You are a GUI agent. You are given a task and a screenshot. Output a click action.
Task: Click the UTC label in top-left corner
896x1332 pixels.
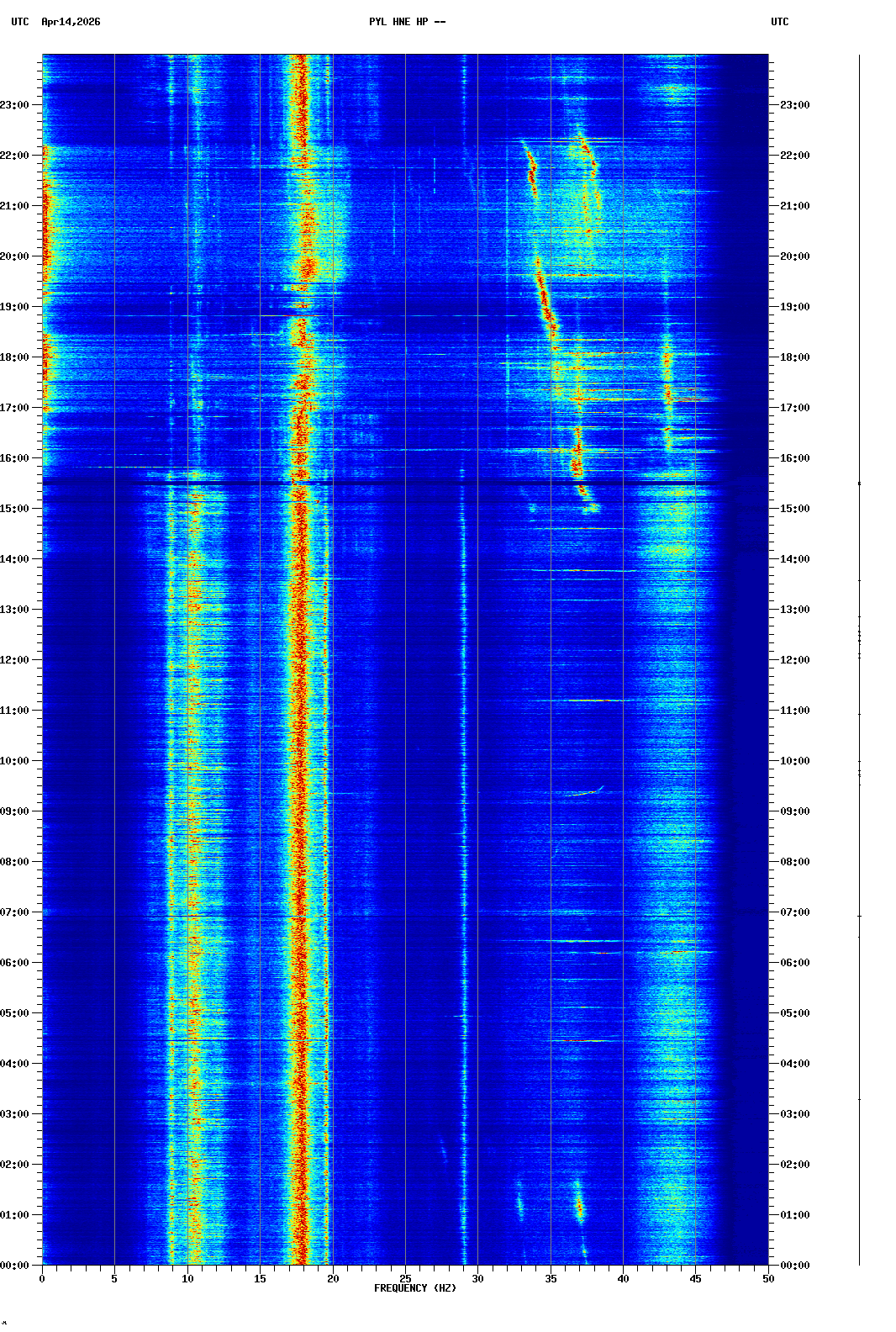click(x=20, y=22)
